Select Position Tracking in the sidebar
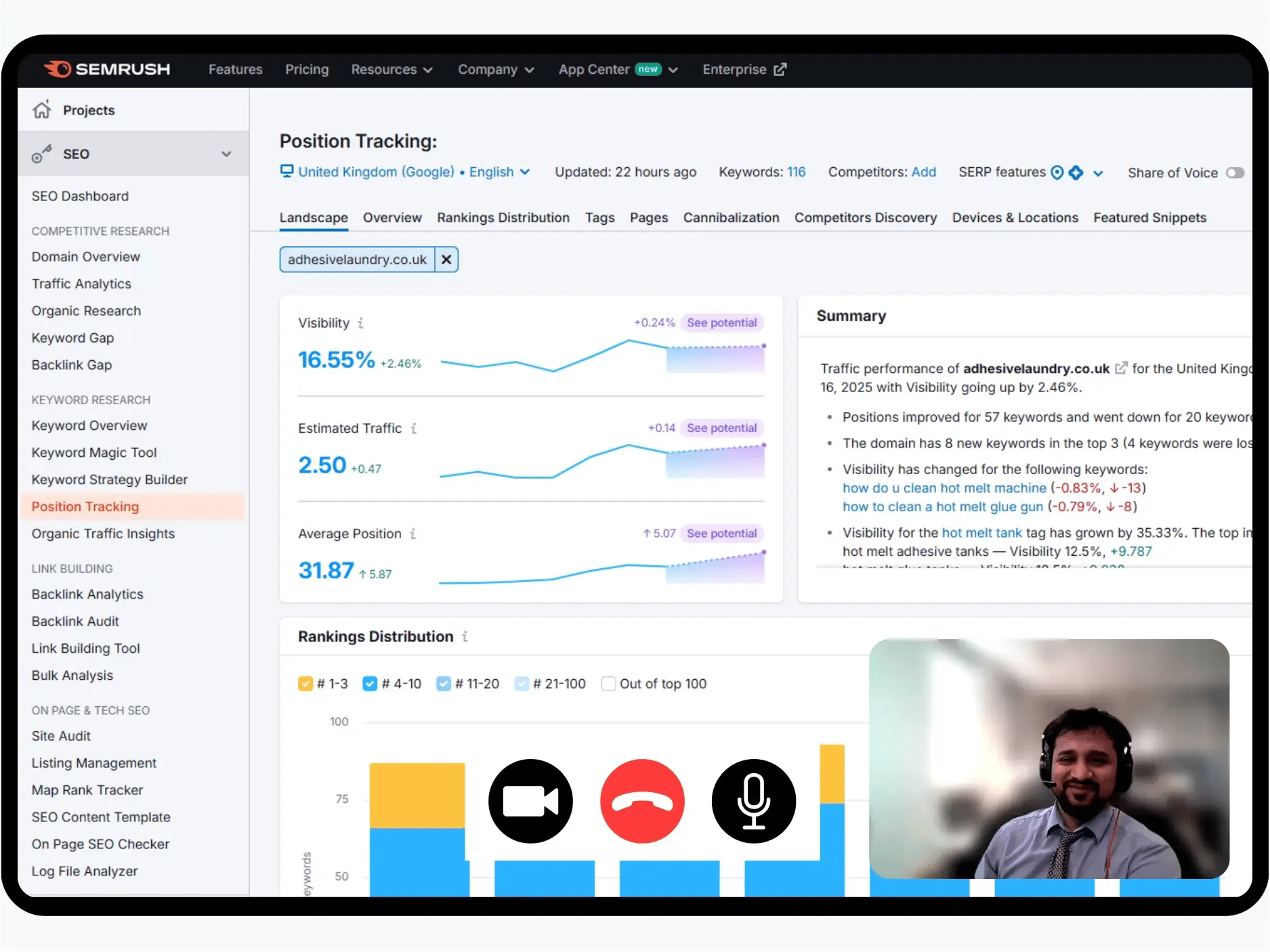 click(133, 506)
